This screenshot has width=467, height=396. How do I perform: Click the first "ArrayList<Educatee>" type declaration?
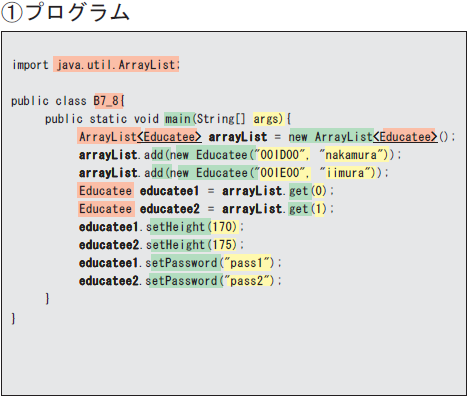click(140, 137)
